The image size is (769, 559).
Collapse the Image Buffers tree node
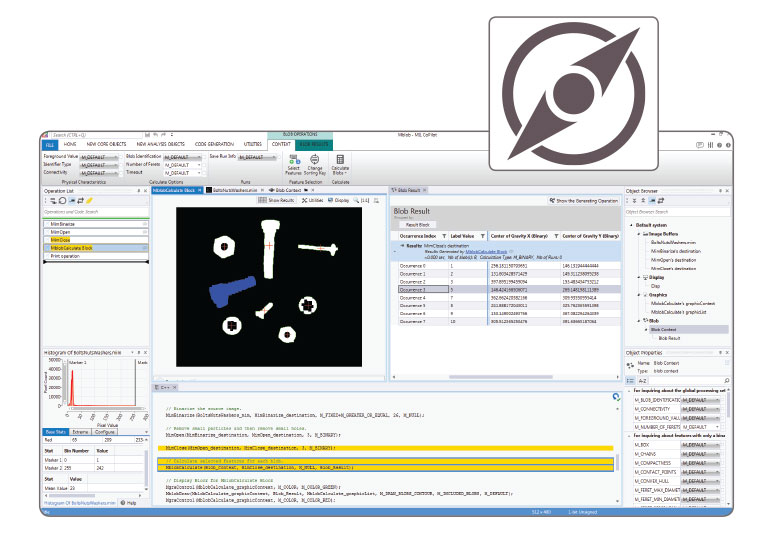(x=639, y=234)
